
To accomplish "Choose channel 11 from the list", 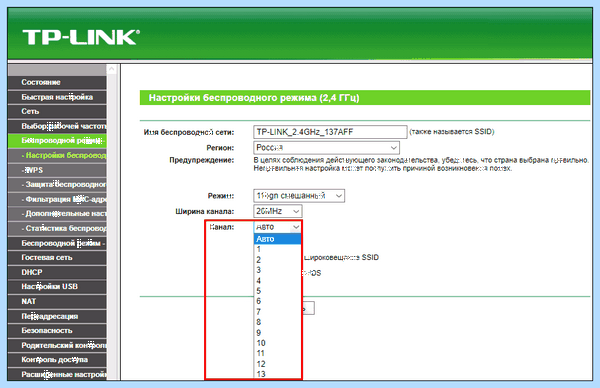I will (x=278, y=353).
